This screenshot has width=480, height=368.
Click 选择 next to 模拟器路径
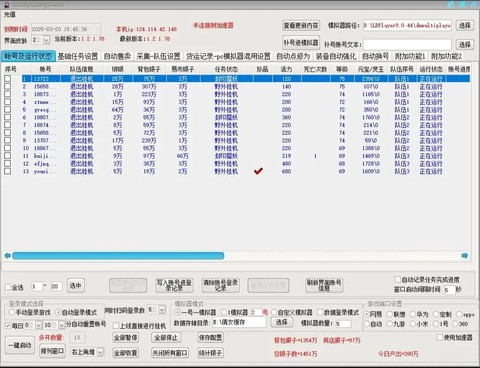coord(464,25)
